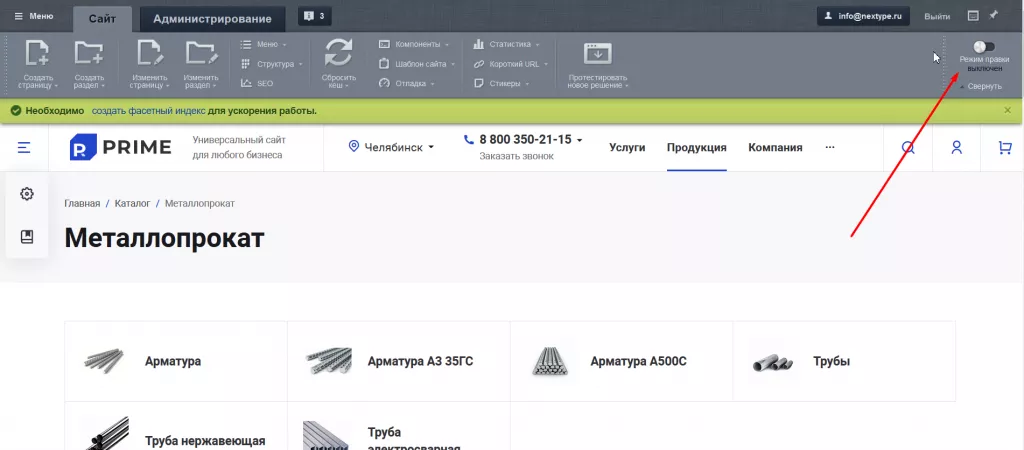Pin the admin panel with pushpin icon
1024x450 pixels.
pyautogui.click(x=994, y=15)
